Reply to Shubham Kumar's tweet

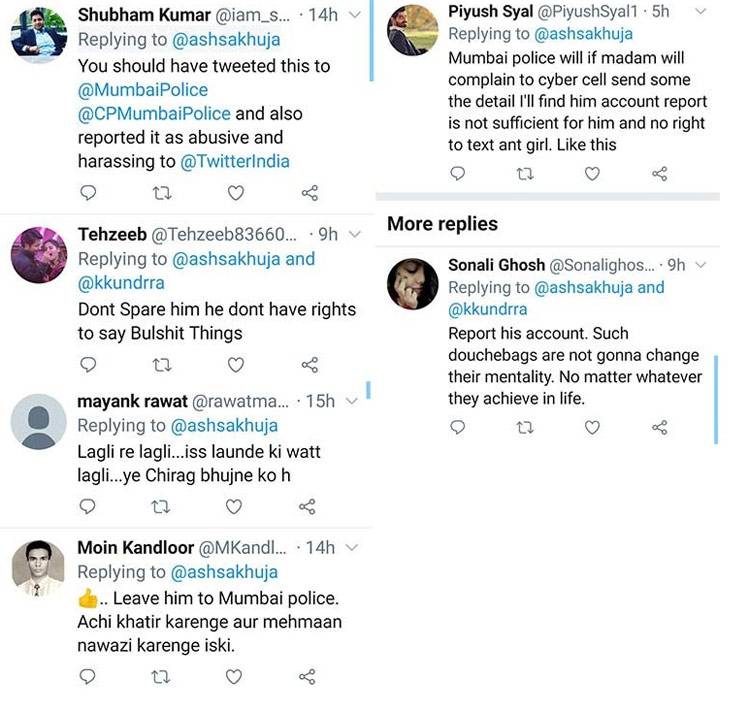click(87, 192)
